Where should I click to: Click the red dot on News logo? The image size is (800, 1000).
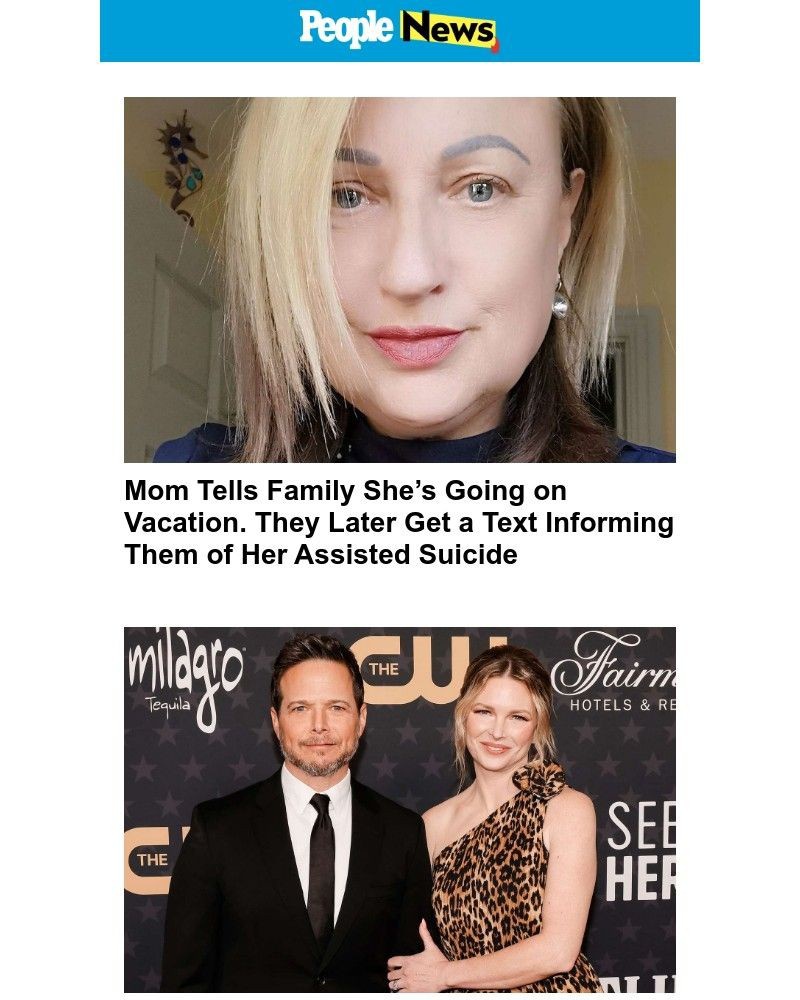tap(496, 45)
